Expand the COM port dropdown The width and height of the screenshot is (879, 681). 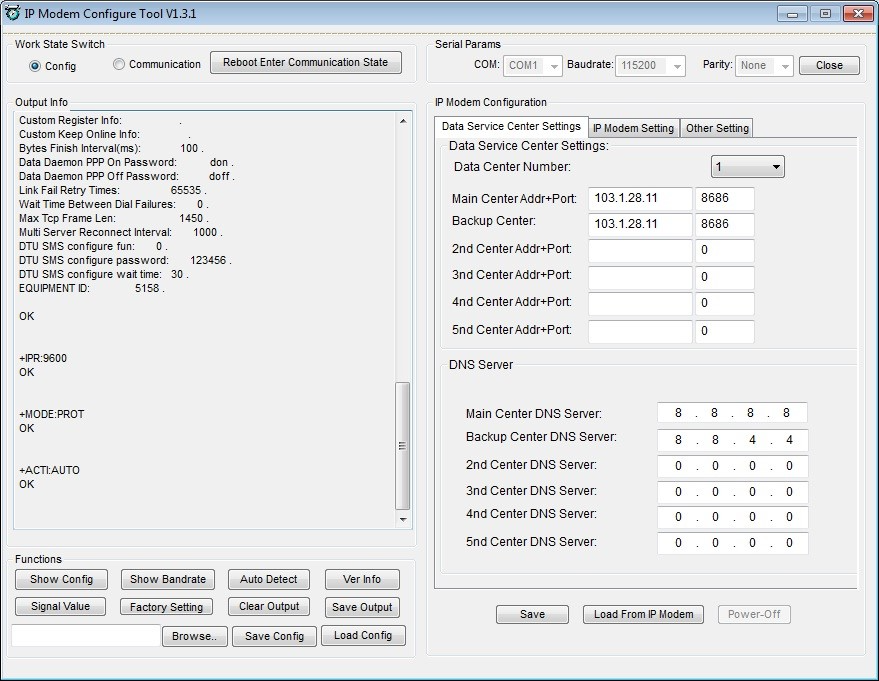pos(533,66)
